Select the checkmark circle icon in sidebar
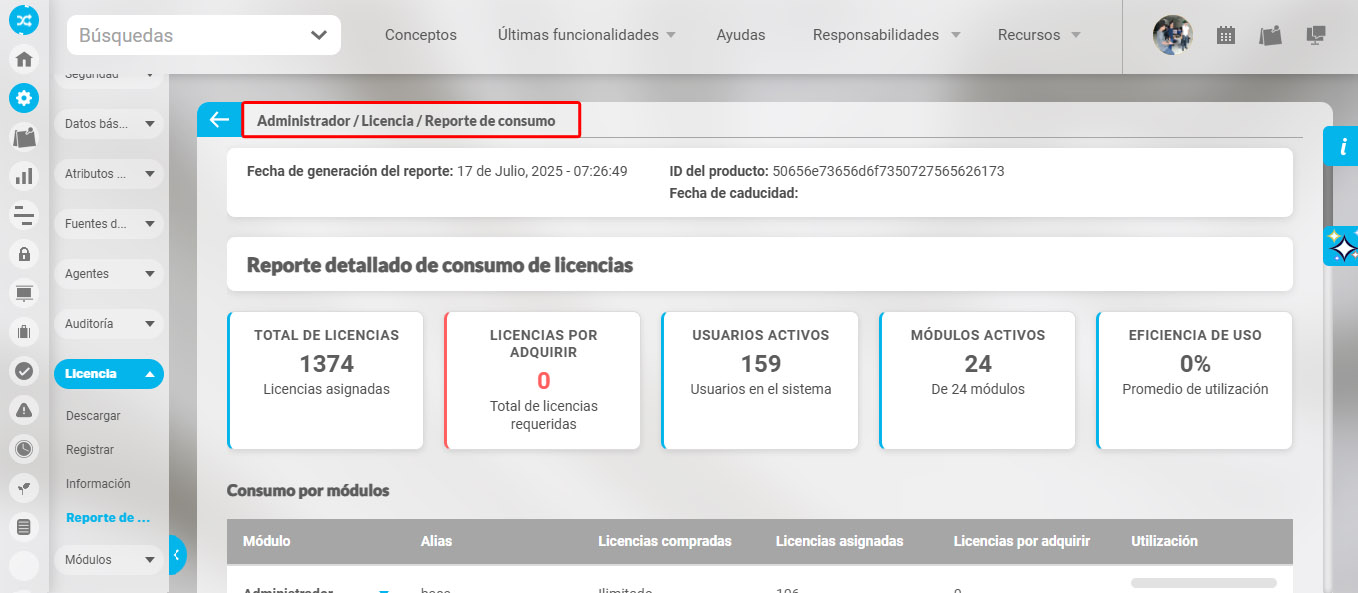The height and width of the screenshot is (593, 1358). 23,369
